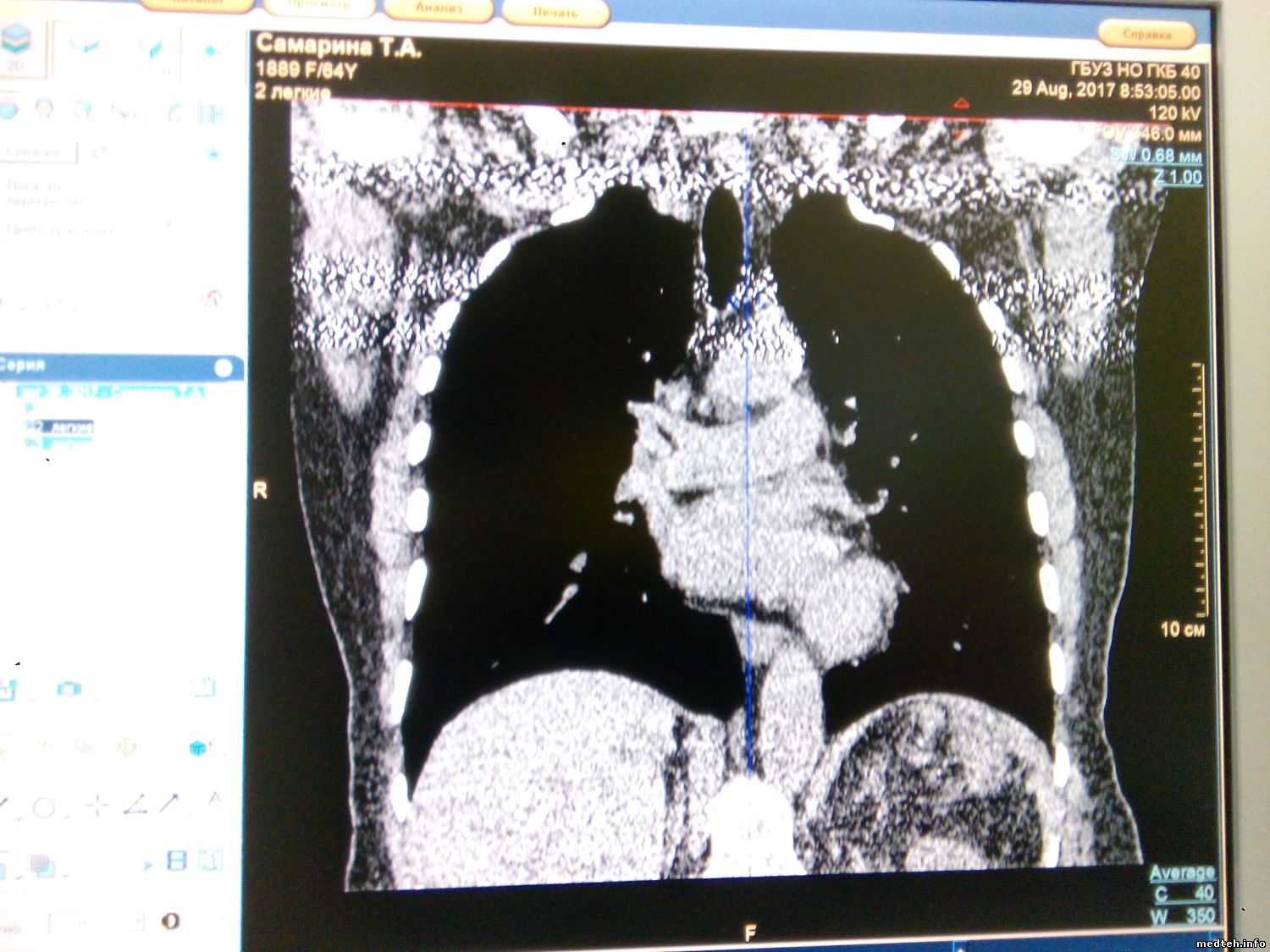Click the head front-view orientation icon
Screen dimensions: 1270x952
pyautogui.click(x=45, y=108)
